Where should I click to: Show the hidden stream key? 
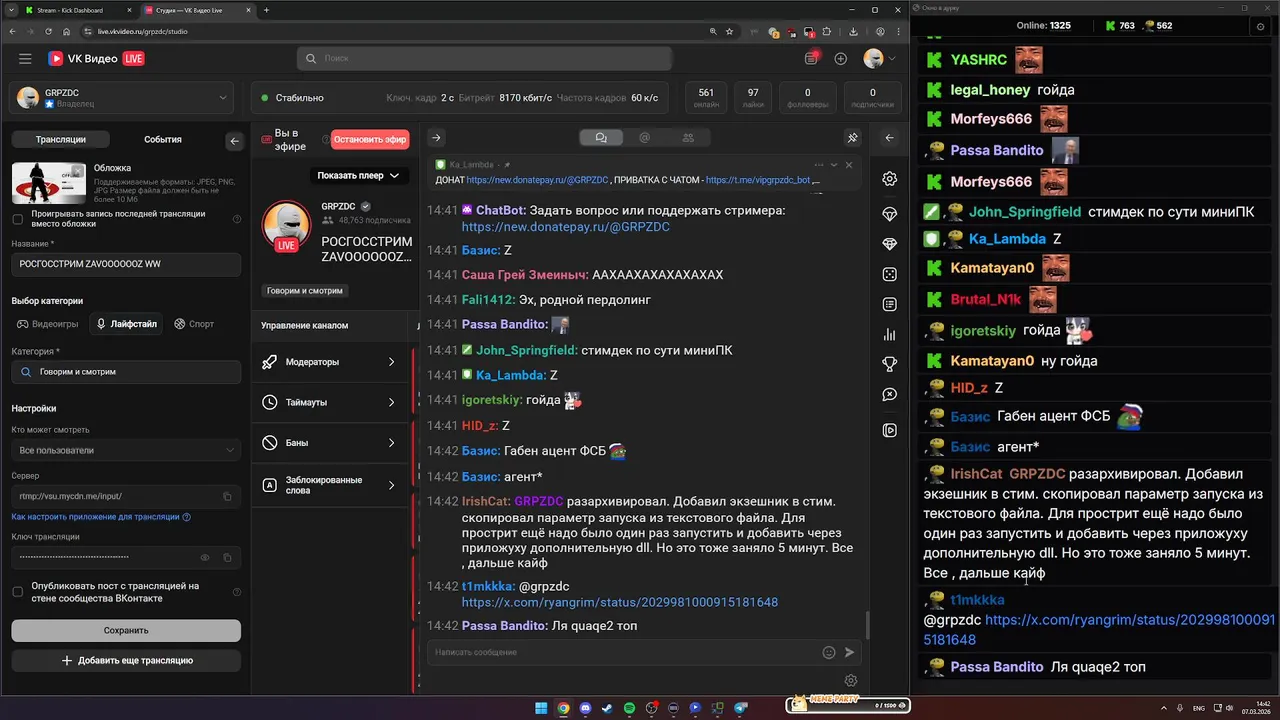205,557
